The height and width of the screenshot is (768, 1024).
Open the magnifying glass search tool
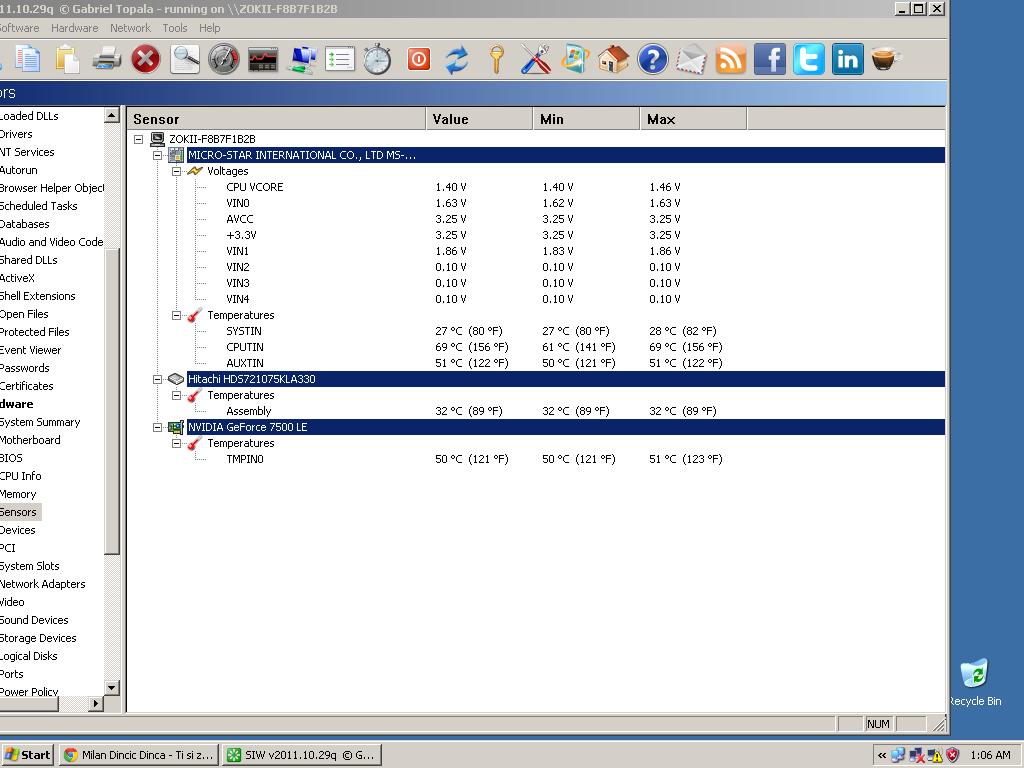click(185, 60)
